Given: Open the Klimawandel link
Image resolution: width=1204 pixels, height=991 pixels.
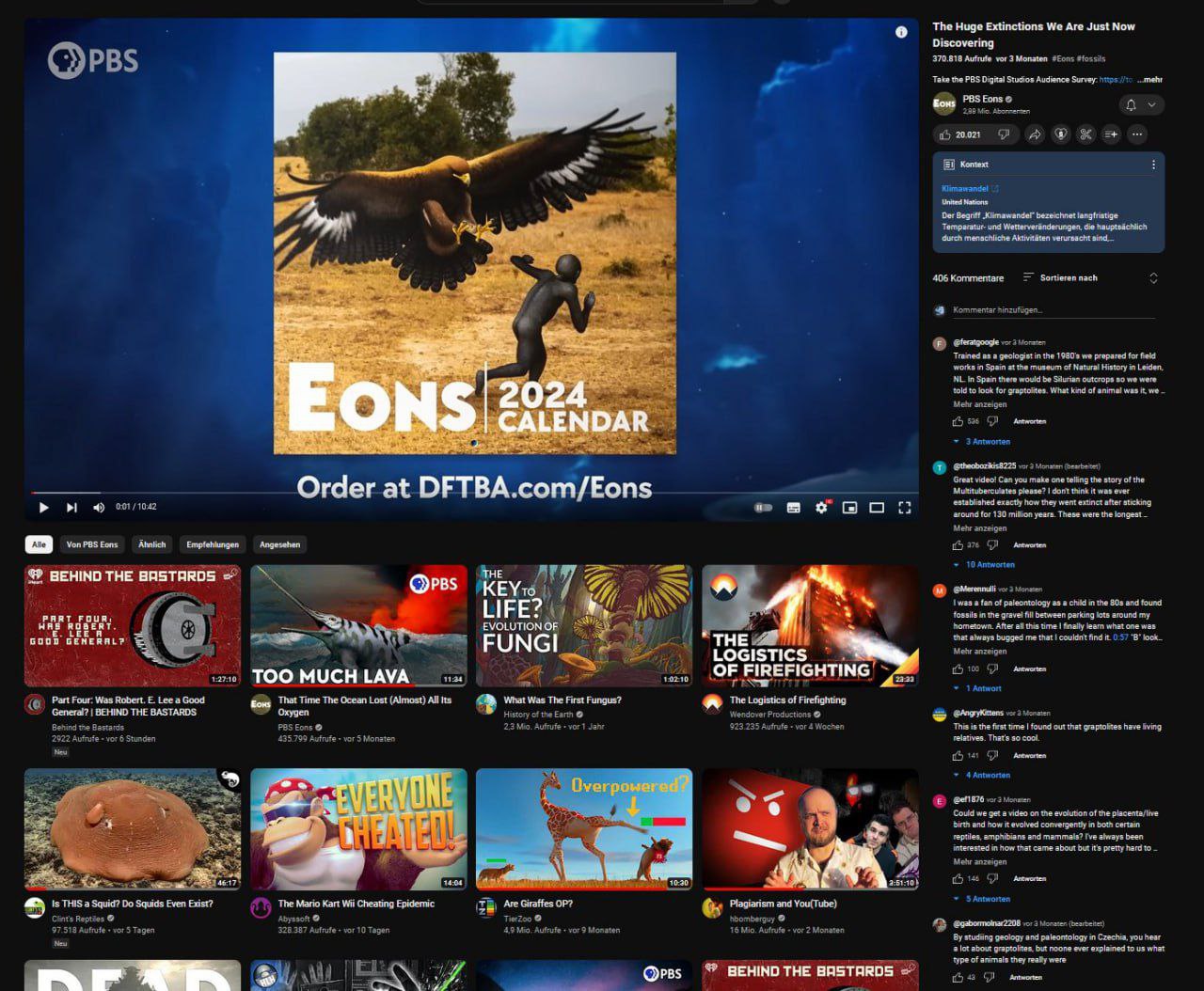Looking at the screenshot, I should (969, 189).
